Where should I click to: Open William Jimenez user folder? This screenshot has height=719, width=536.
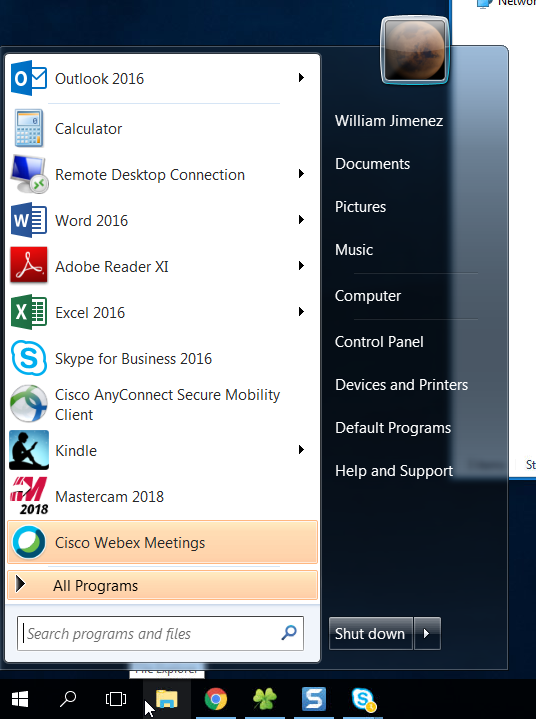389,121
